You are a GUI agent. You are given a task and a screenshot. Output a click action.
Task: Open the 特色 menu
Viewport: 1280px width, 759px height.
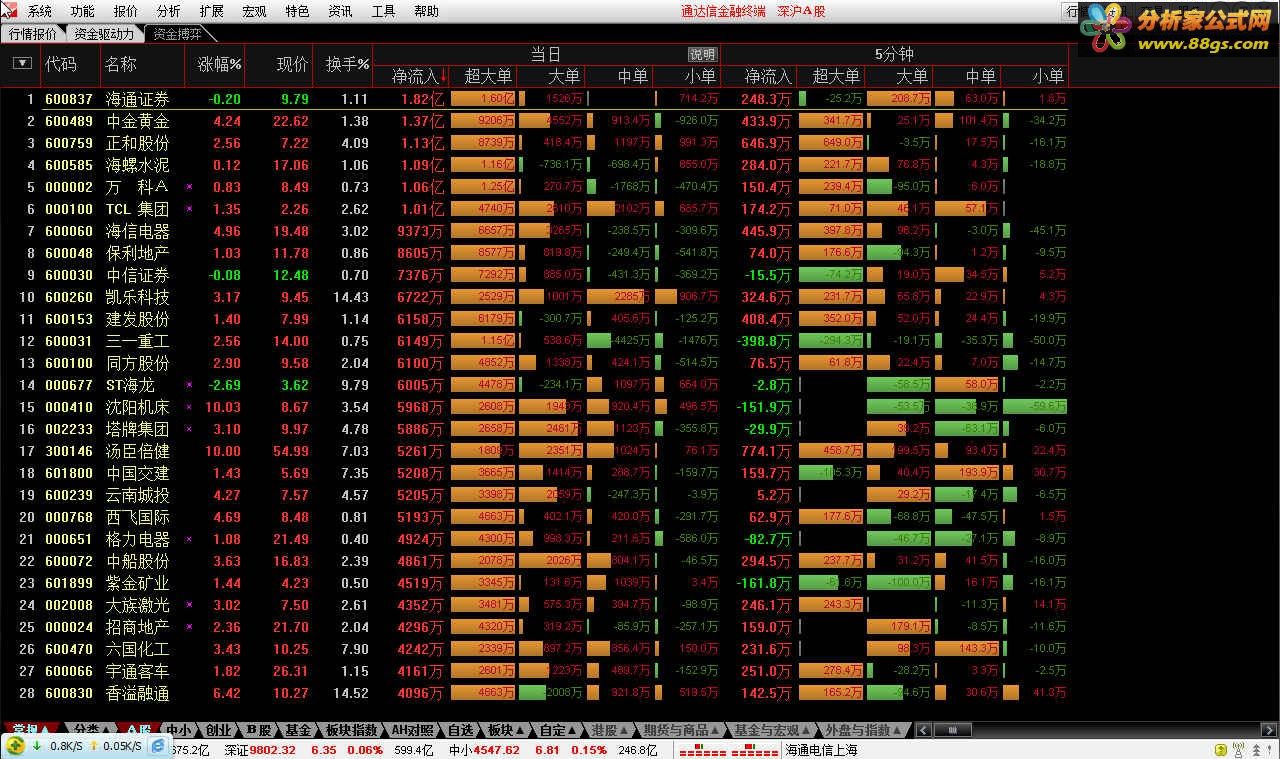pyautogui.click(x=297, y=11)
